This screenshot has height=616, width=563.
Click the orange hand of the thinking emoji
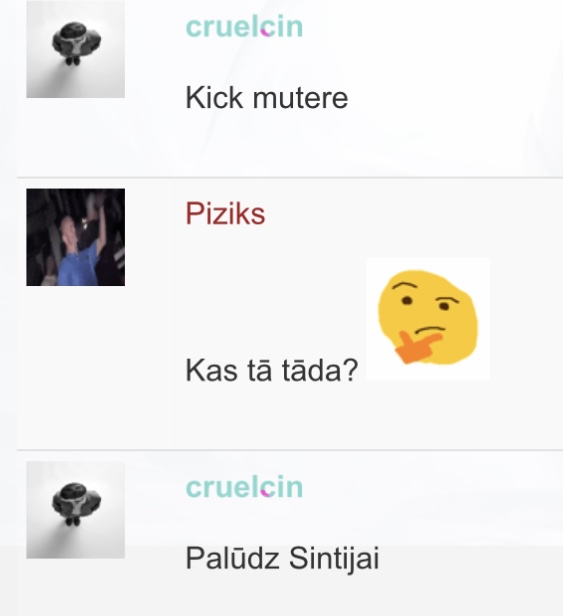[416, 347]
